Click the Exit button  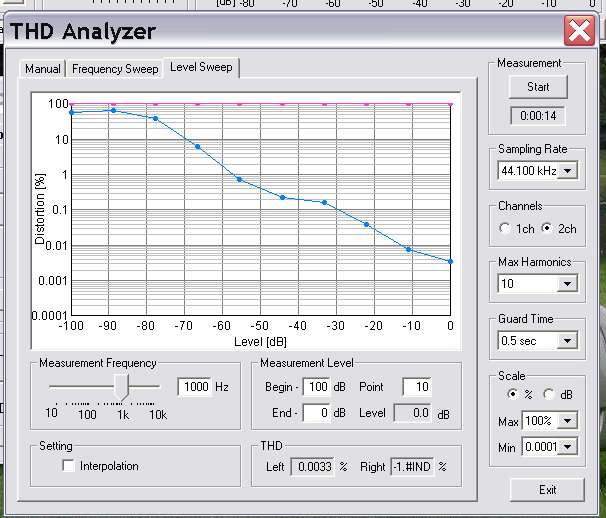[x=547, y=490]
